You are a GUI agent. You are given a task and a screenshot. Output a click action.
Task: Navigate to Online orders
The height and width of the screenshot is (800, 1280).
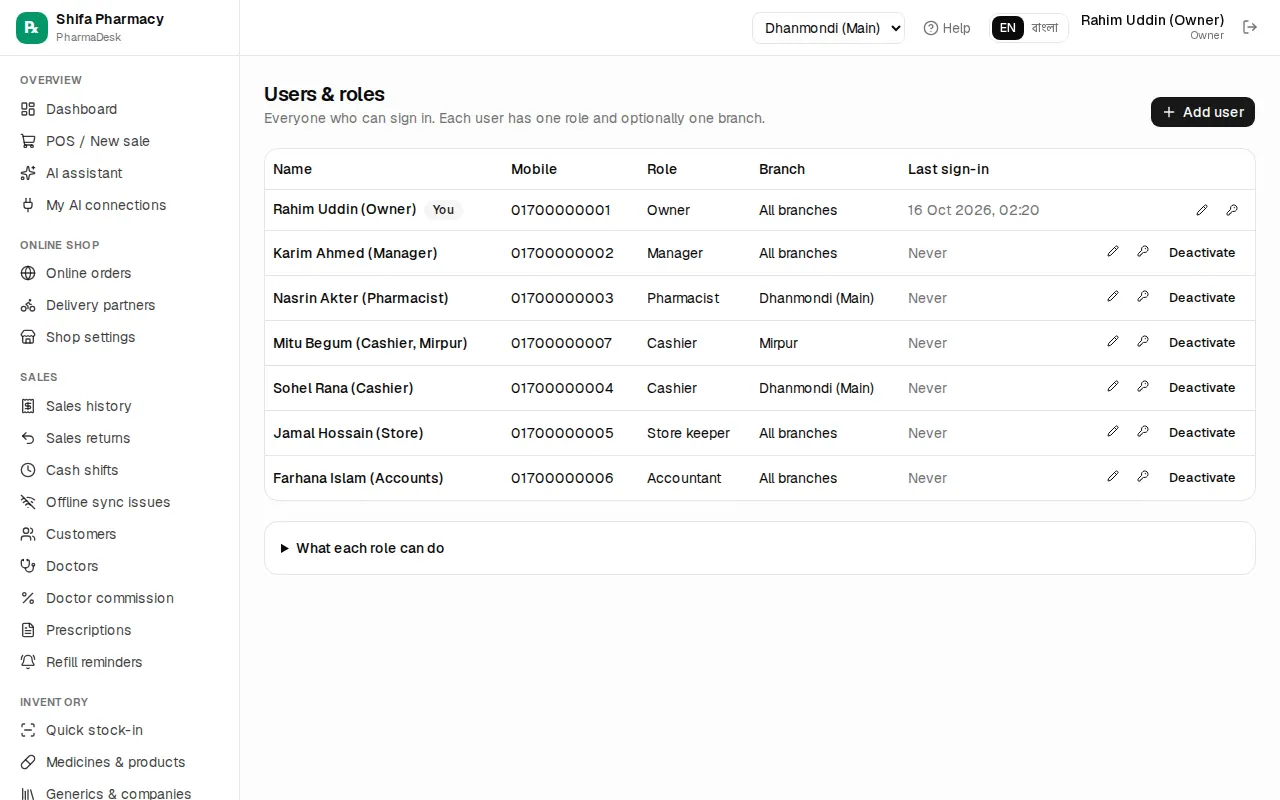[x=120, y=273]
